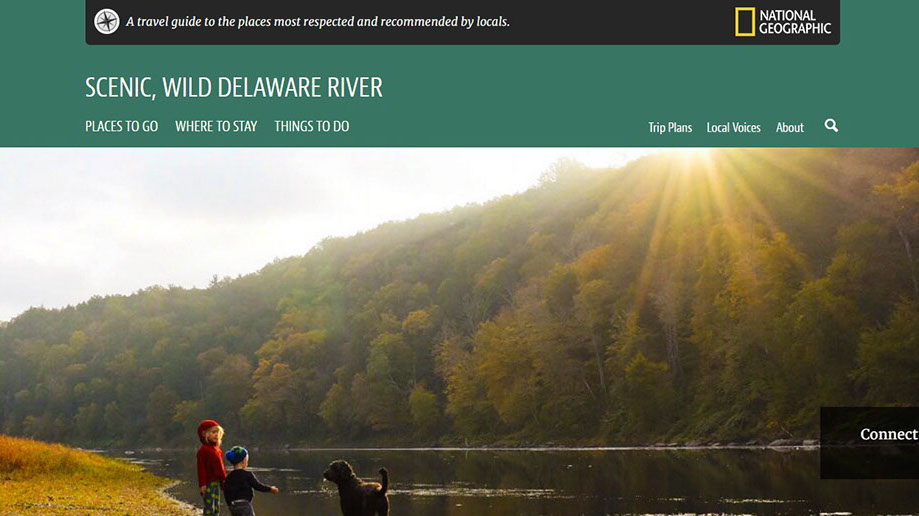Go to Trip Plans page

point(670,127)
